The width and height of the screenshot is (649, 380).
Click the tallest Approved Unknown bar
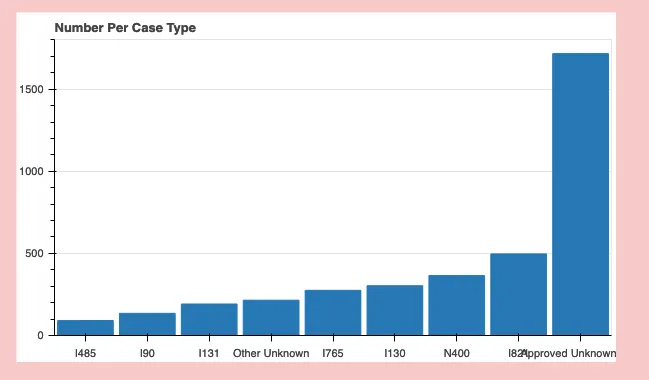(580, 194)
